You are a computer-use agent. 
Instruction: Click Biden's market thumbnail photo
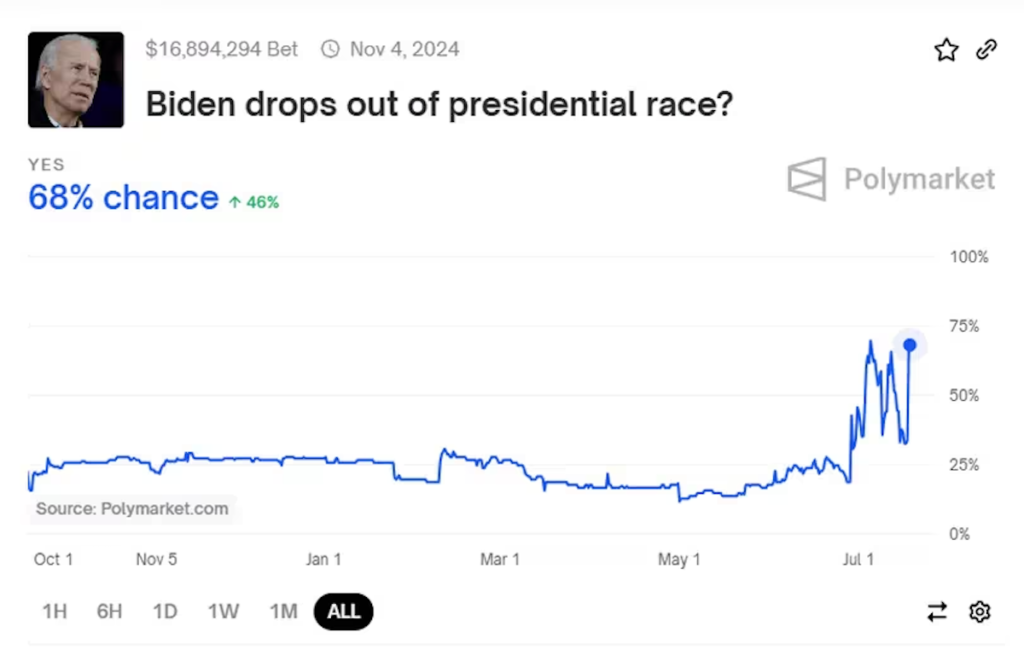click(76, 80)
